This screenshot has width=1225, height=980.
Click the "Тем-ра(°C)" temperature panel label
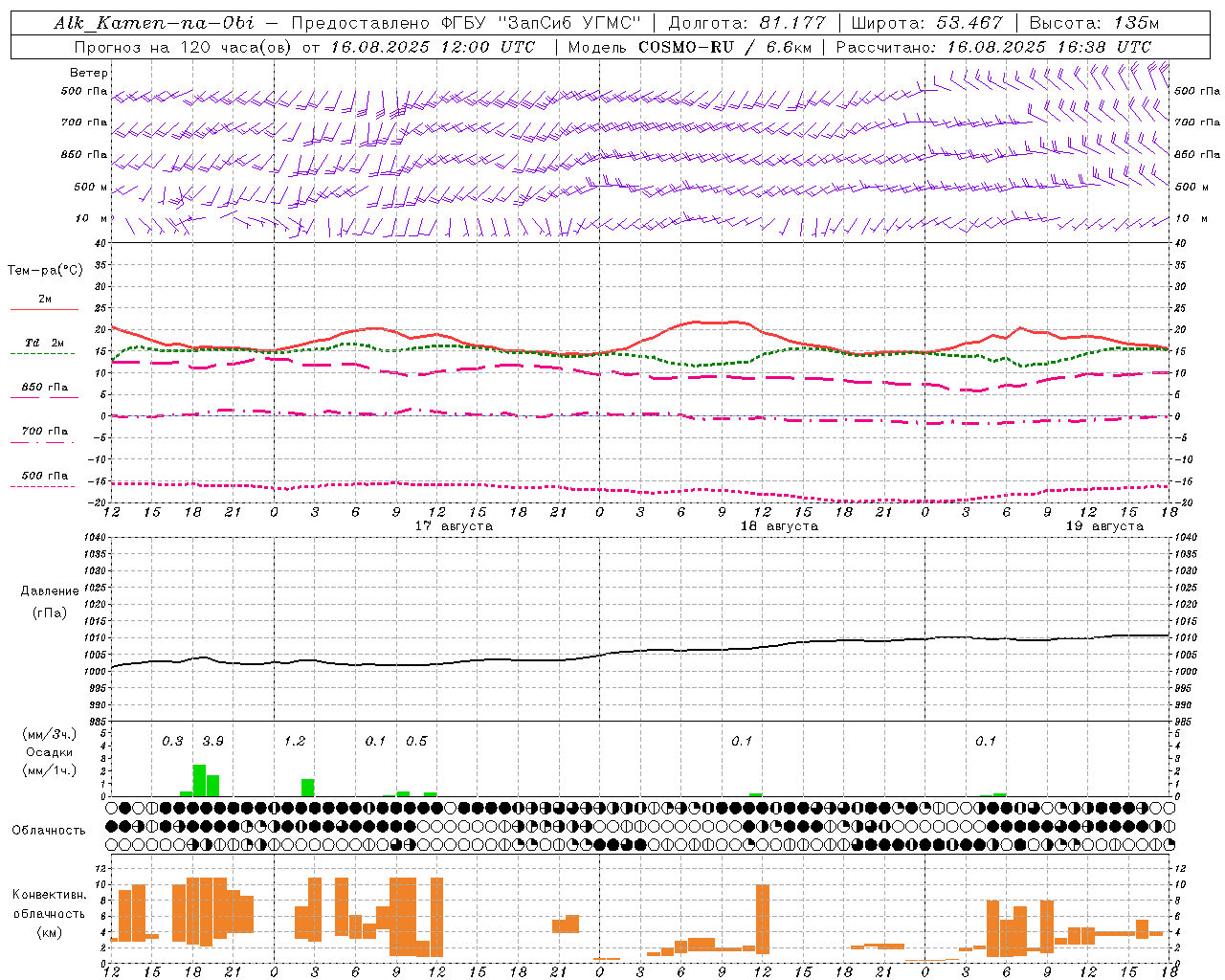(45, 271)
